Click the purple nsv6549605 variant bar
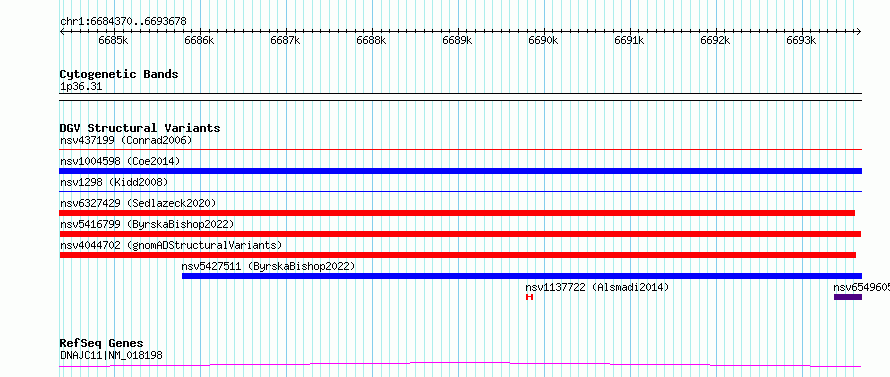This screenshot has height=377, width=890. 848,297
